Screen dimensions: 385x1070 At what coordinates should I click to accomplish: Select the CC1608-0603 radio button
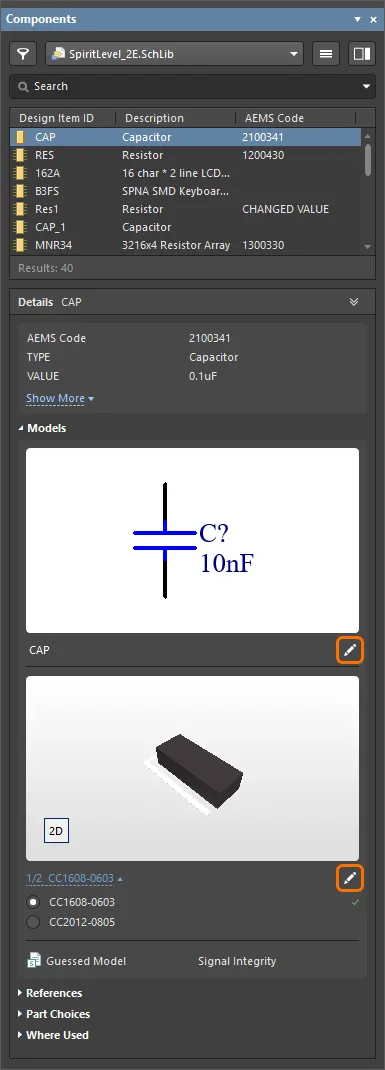(x=33, y=902)
